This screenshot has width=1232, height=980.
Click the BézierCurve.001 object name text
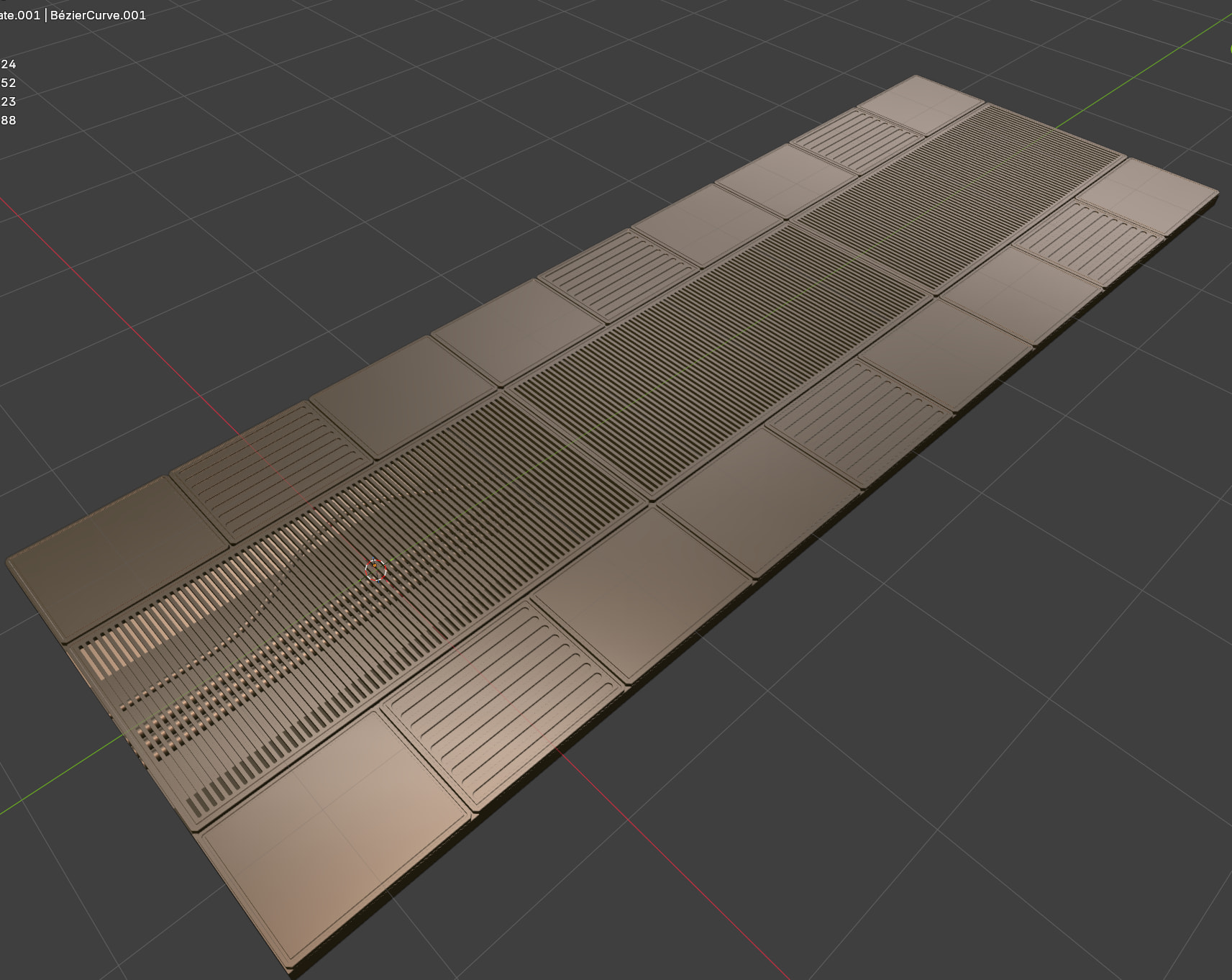pyautogui.click(x=98, y=15)
